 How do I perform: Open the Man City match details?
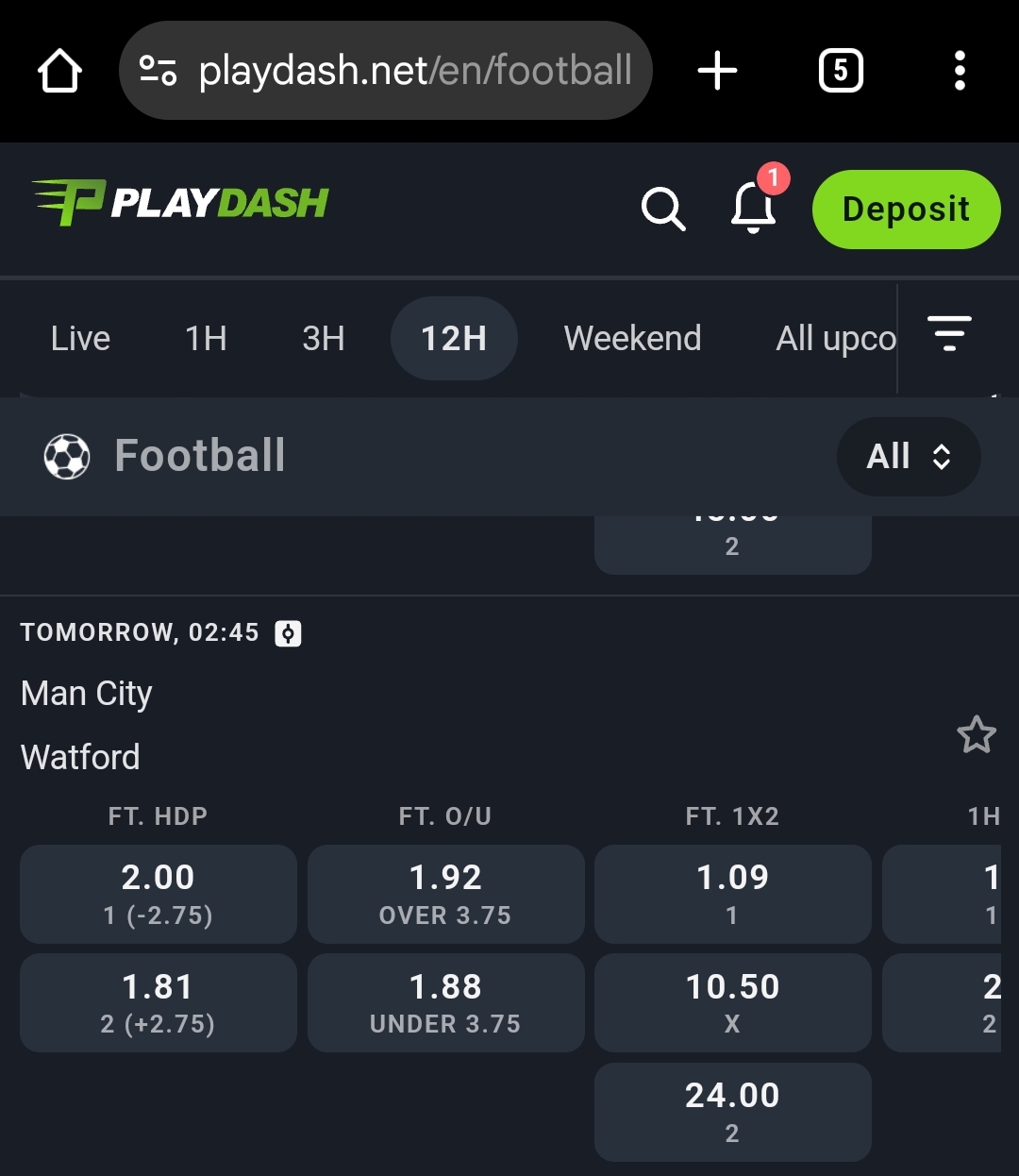coord(87,695)
